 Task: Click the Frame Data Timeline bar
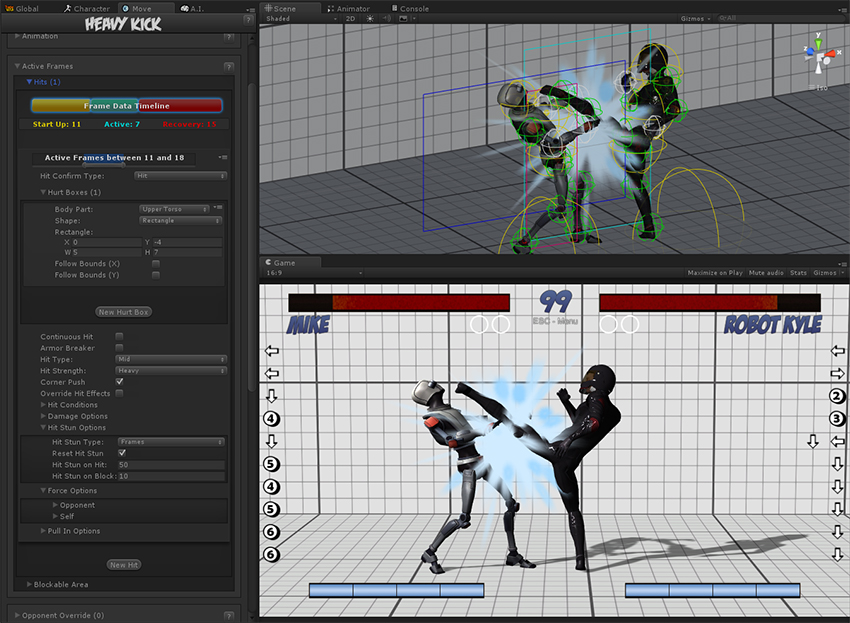tap(126, 105)
